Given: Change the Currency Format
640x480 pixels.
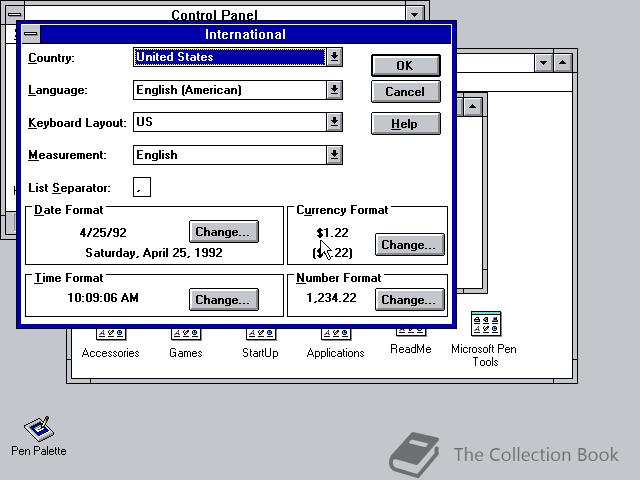Looking at the screenshot, I should (410, 244).
